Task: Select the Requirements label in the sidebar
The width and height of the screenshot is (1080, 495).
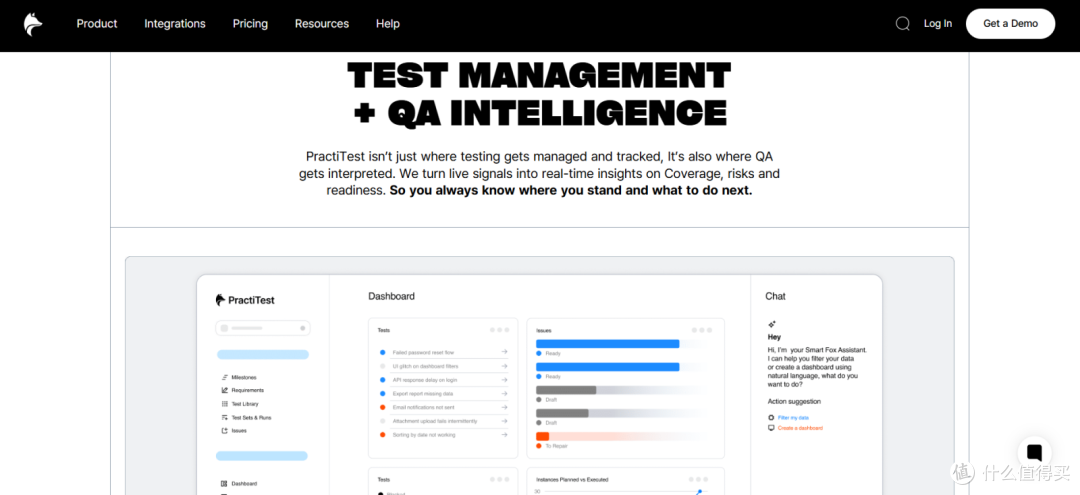Action: tap(247, 390)
